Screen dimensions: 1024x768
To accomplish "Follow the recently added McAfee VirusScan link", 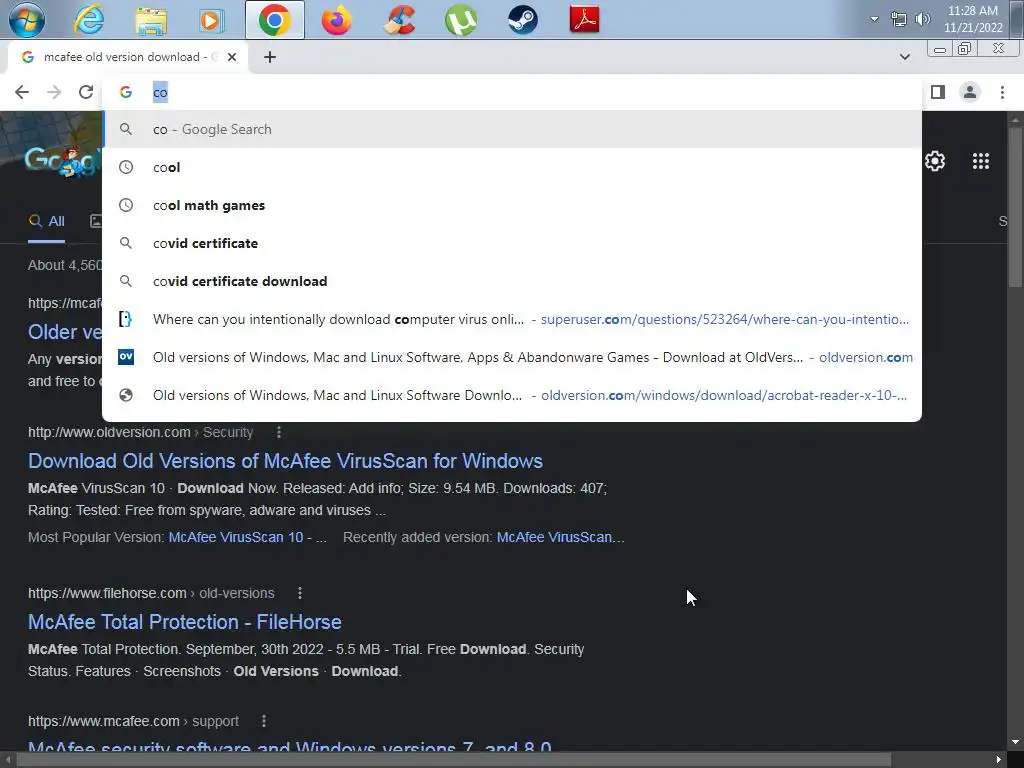I will [x=560, y=537].
